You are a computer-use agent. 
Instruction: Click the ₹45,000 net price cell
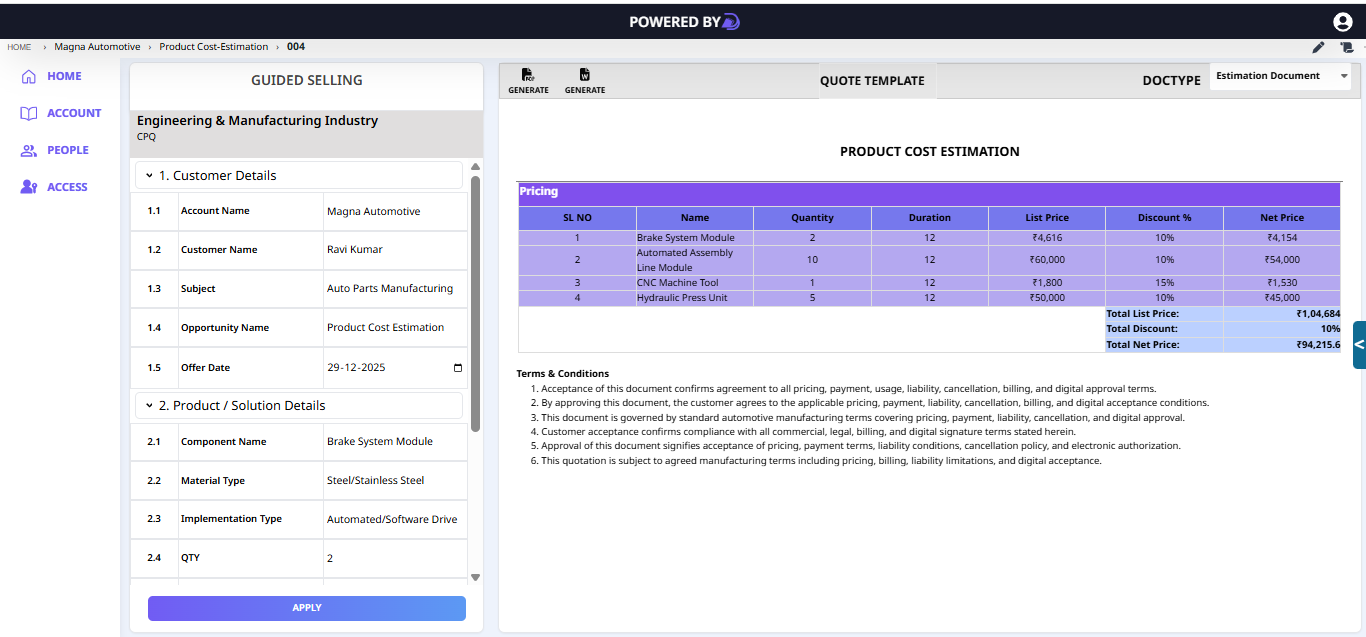1282,298
